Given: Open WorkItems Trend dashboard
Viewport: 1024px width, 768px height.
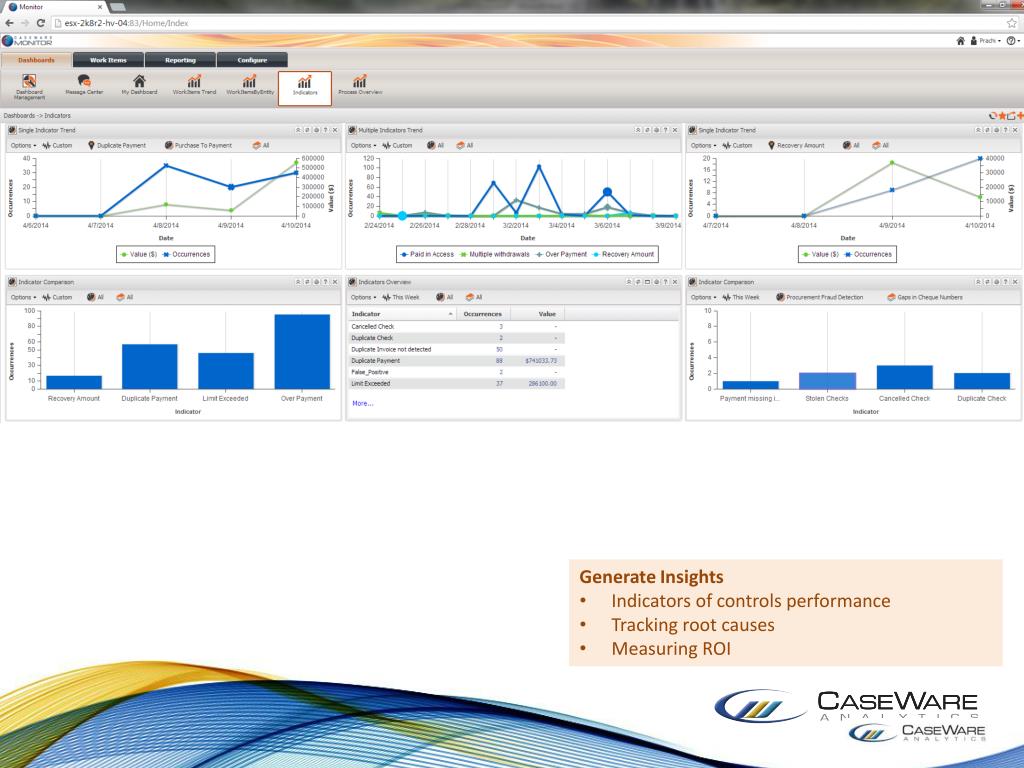Looking at the screenshot, I should [x=194, y=85].
